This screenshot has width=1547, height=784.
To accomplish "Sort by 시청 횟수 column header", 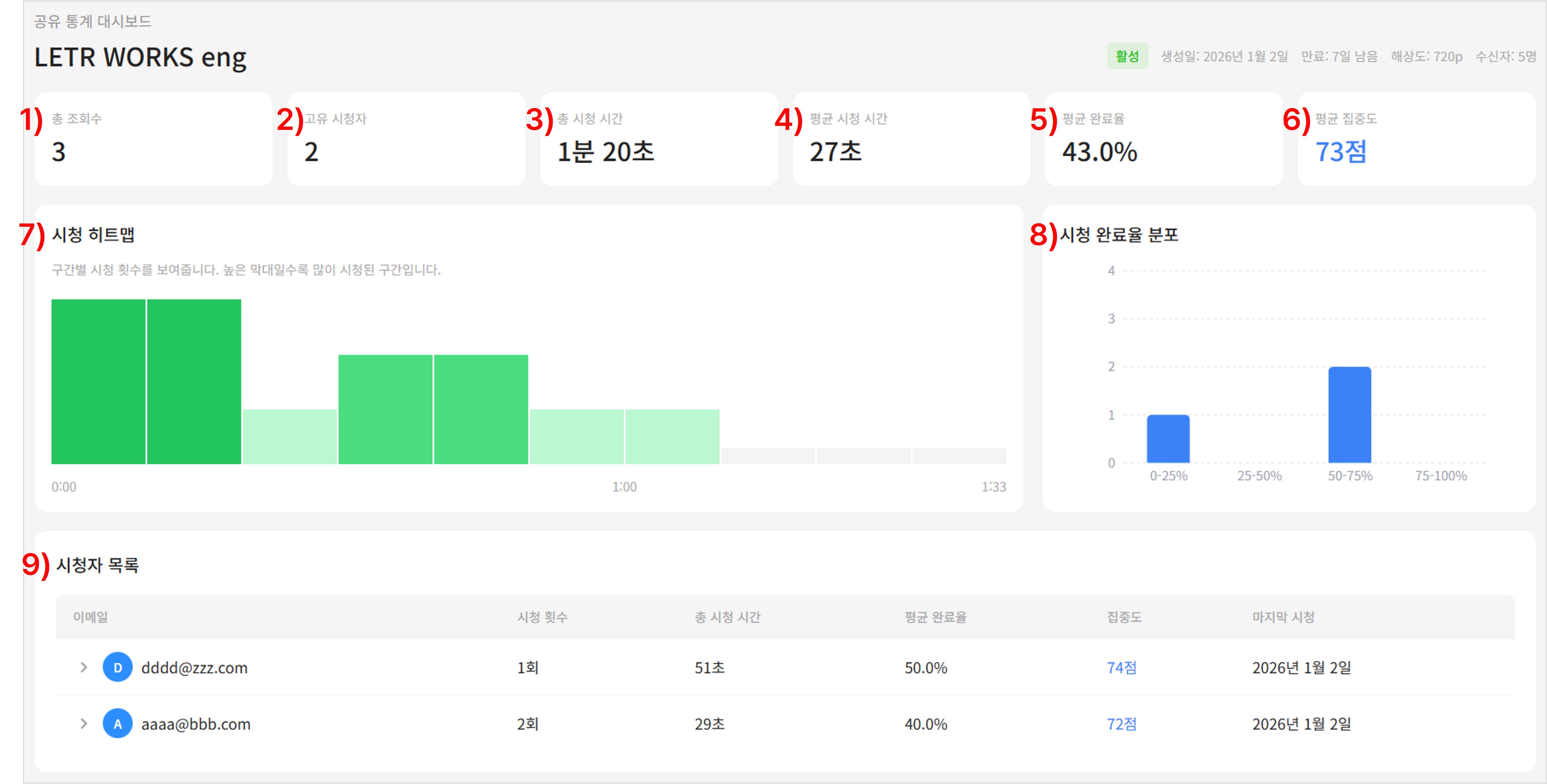I will pyautogui.click(x=542, y=616).
